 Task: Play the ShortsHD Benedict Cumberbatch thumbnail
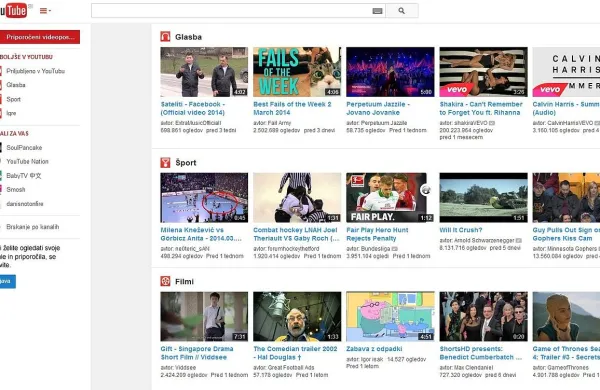click(483, 317)
